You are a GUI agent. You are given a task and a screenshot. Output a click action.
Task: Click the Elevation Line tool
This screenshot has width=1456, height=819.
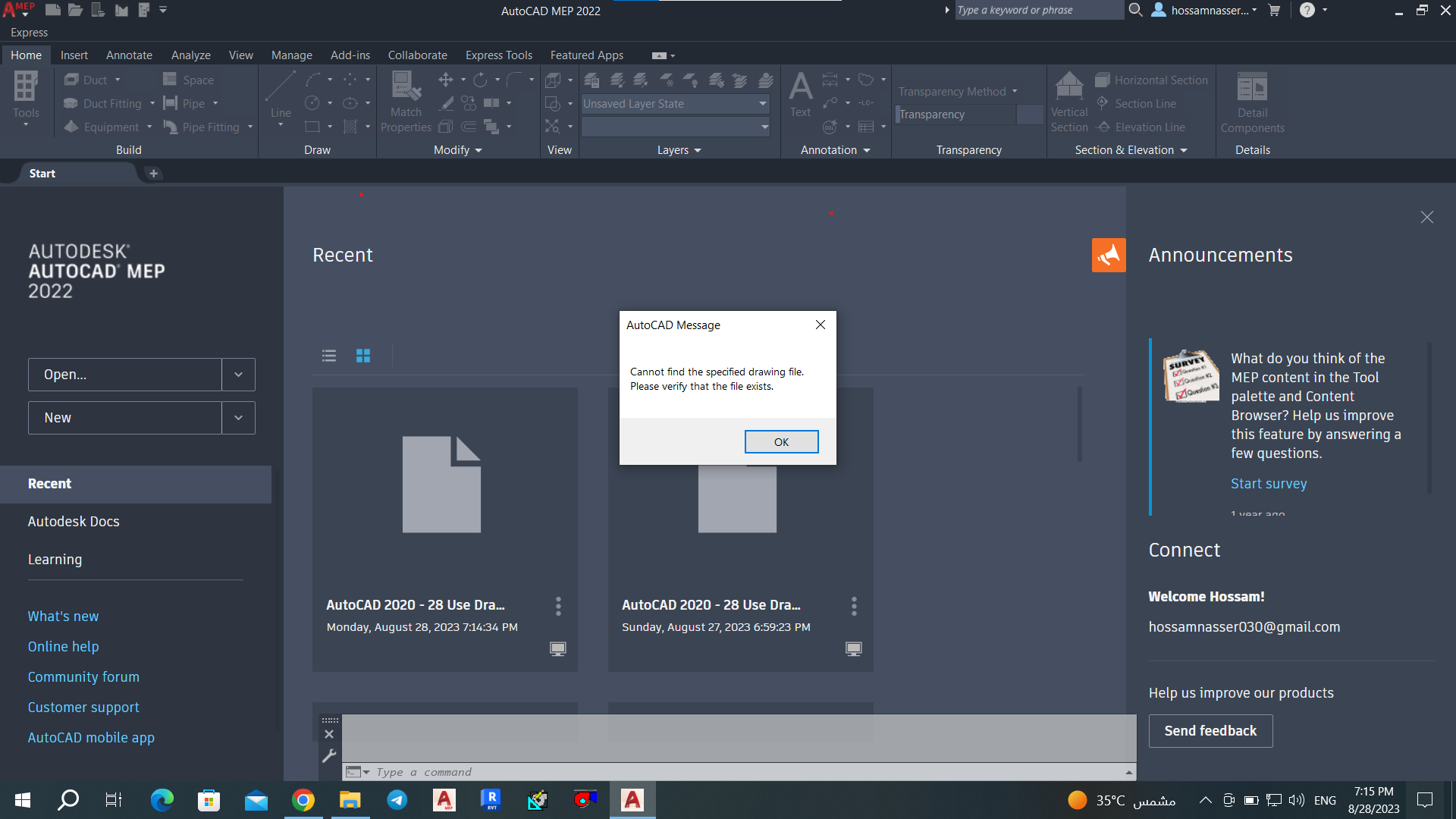point(1141,127)
